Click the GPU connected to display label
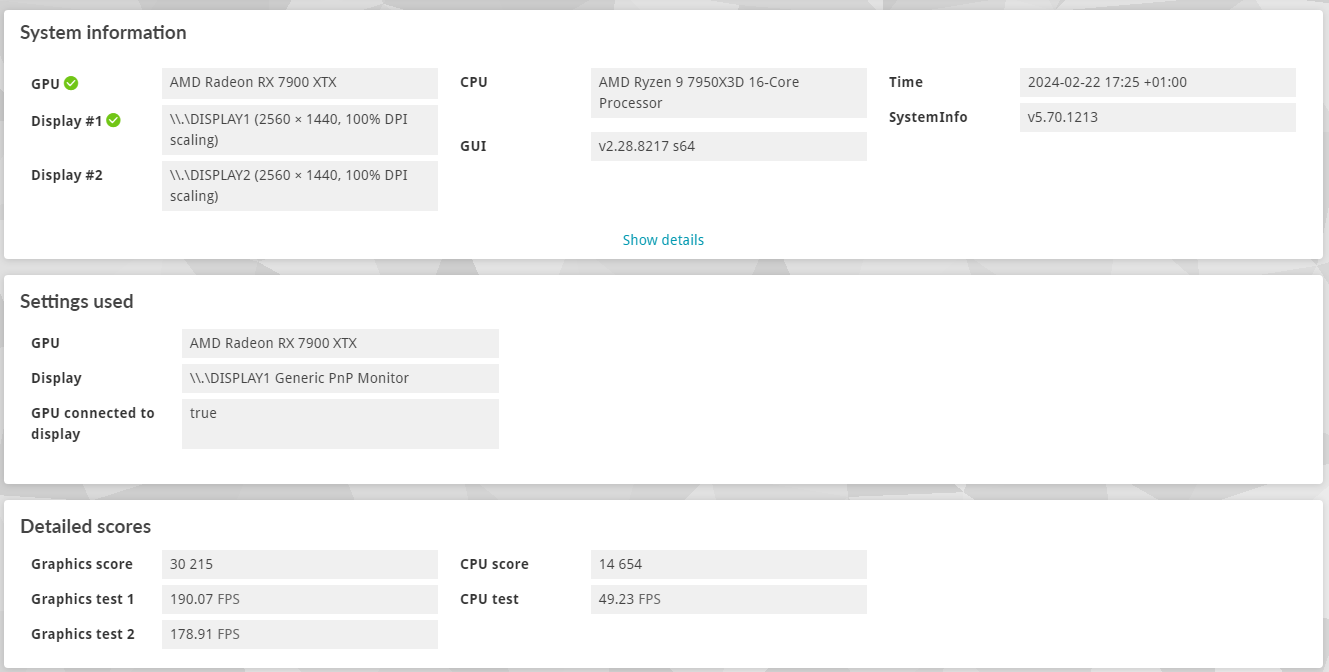This screenshot has height=672, width=1329. click(x=93, y=424)
